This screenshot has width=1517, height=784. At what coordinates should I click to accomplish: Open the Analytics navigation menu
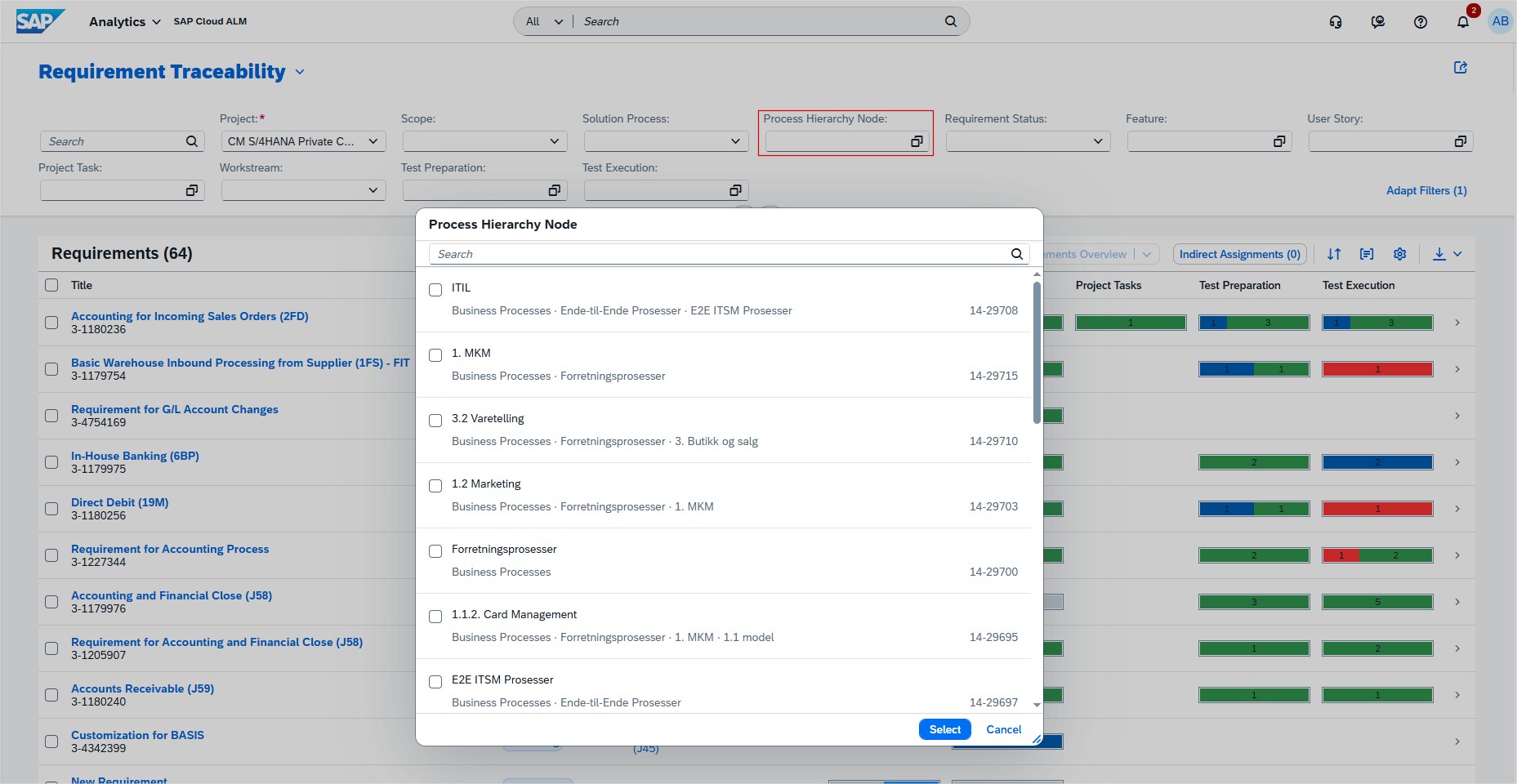tap(124, 22)
